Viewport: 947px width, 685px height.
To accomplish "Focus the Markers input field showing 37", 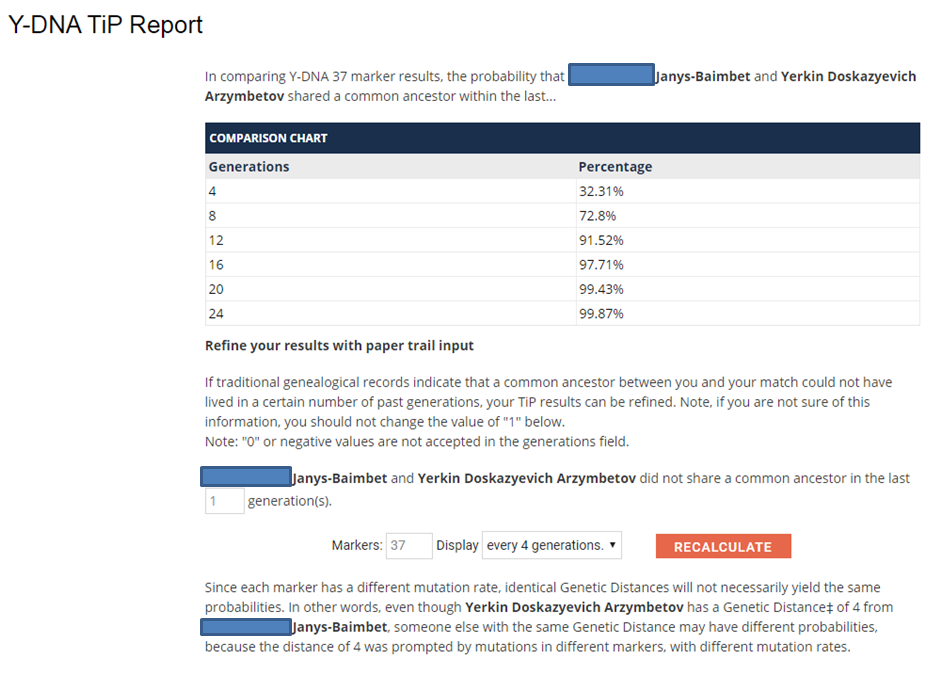I will (409, 545).
